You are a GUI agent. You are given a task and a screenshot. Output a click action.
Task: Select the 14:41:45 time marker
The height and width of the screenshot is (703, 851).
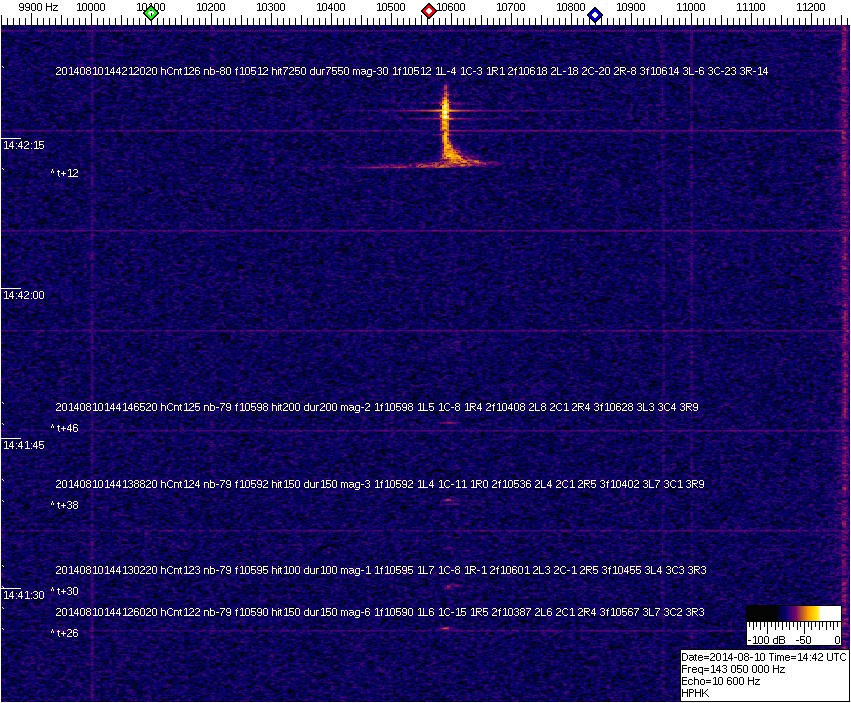tap(23, 445)
